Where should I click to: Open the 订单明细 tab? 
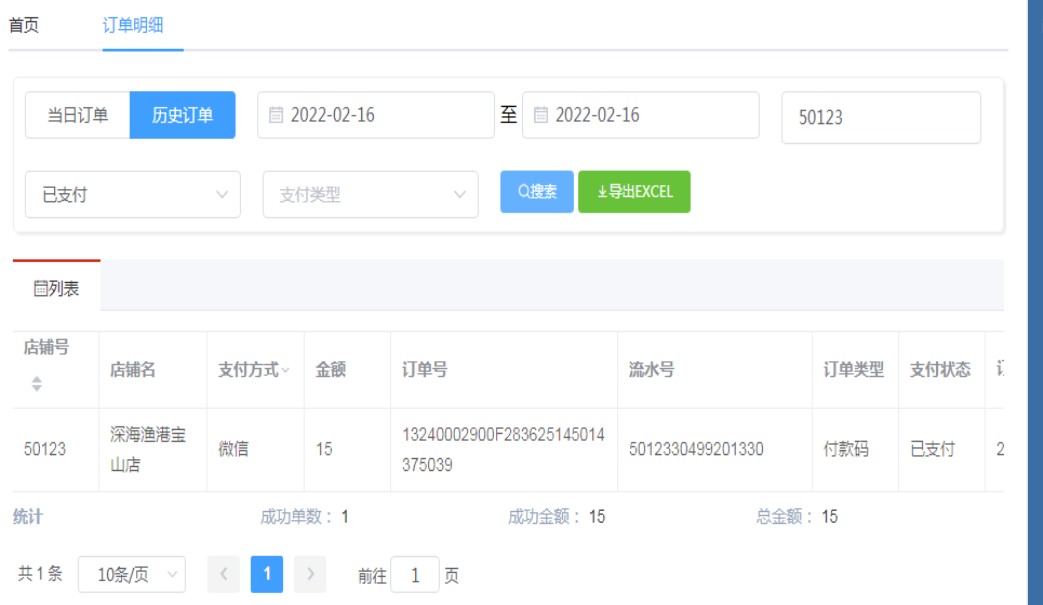[x=133, y=26]
